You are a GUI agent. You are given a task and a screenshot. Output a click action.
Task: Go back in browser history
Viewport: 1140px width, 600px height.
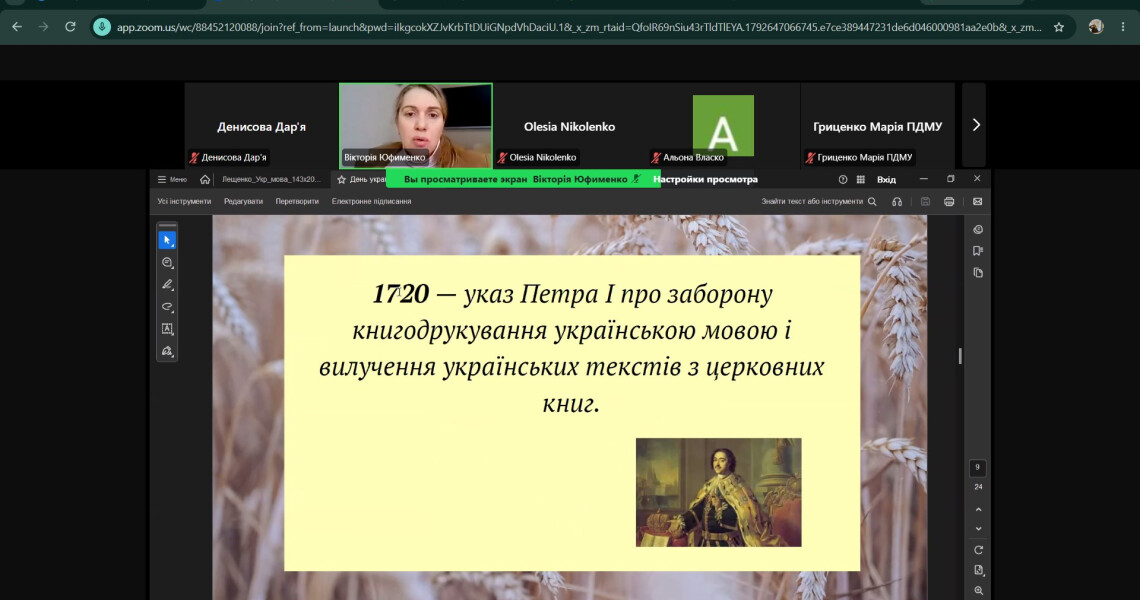[x=17, y=27]
